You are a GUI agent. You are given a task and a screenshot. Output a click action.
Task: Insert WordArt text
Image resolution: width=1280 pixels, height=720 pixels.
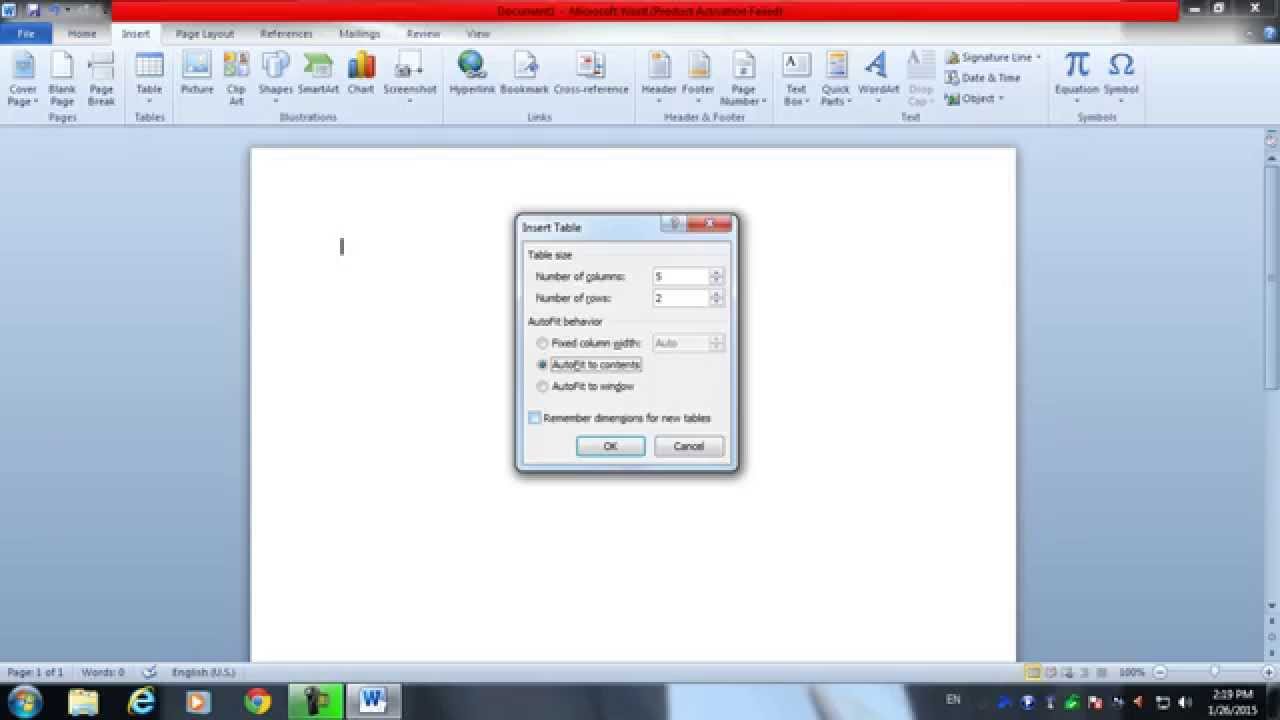pos(878,80)
